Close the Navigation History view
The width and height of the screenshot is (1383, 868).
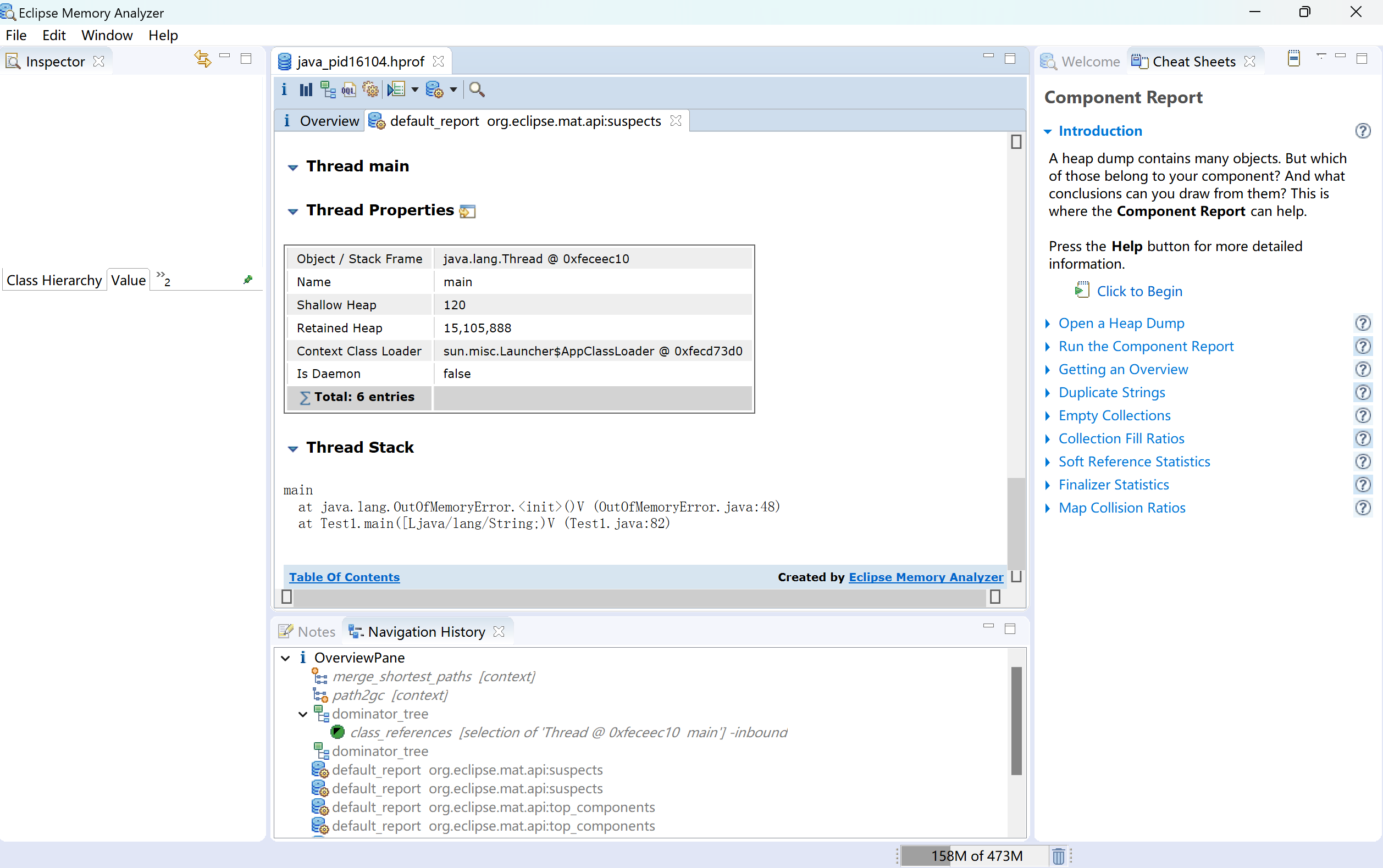click(499, 631)
